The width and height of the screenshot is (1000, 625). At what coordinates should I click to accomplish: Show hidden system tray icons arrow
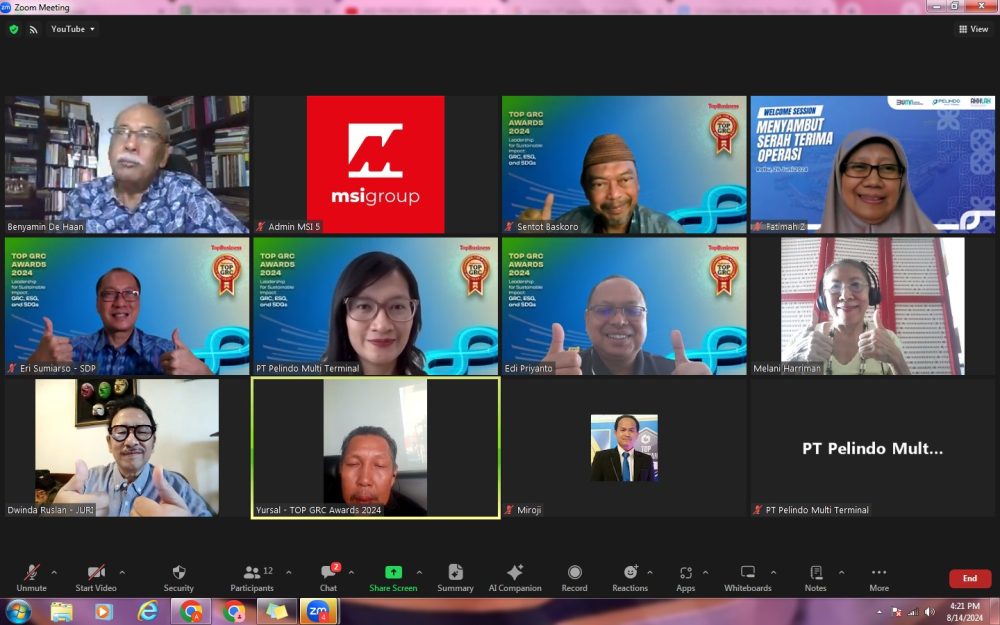pyautogui.click(x=879, y=612)
